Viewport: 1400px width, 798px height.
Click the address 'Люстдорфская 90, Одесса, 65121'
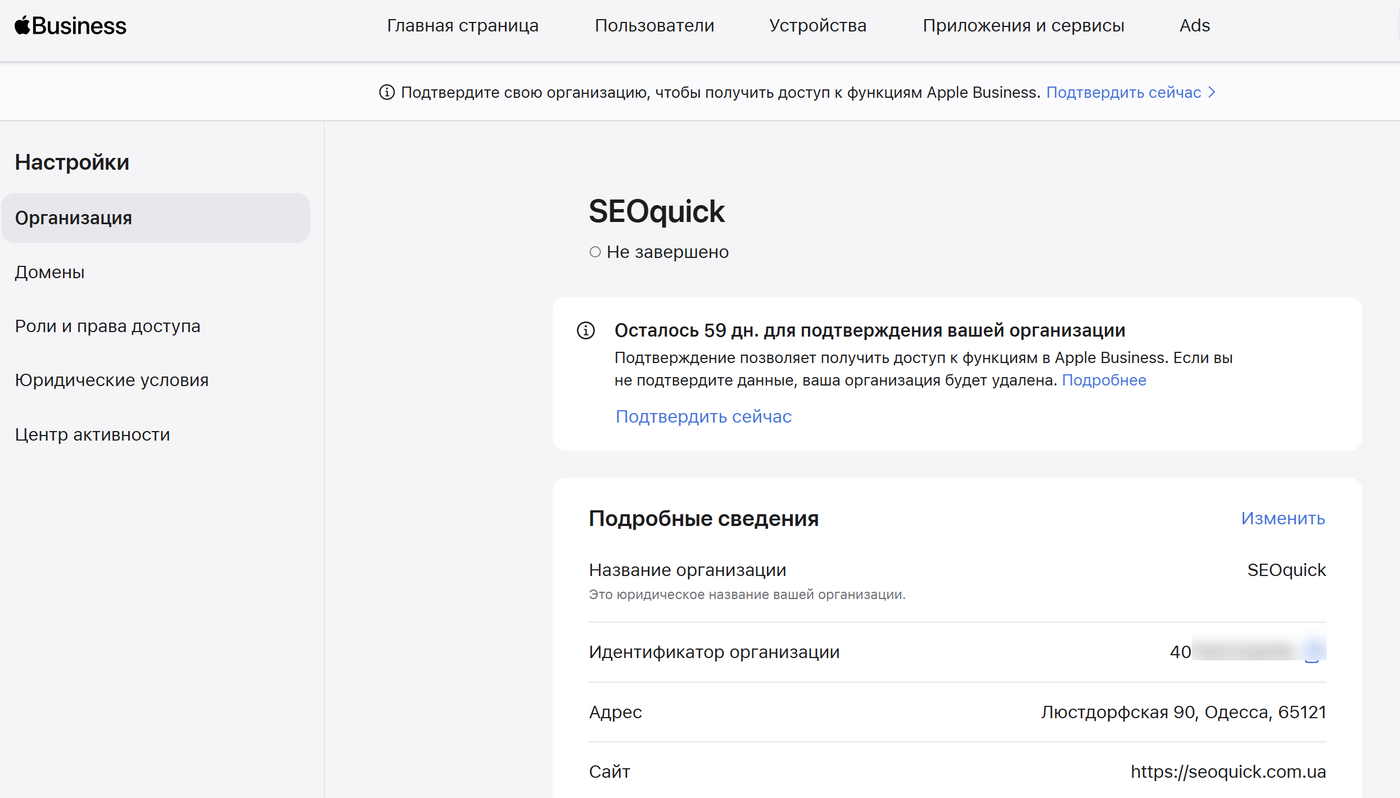point(1184,712)
